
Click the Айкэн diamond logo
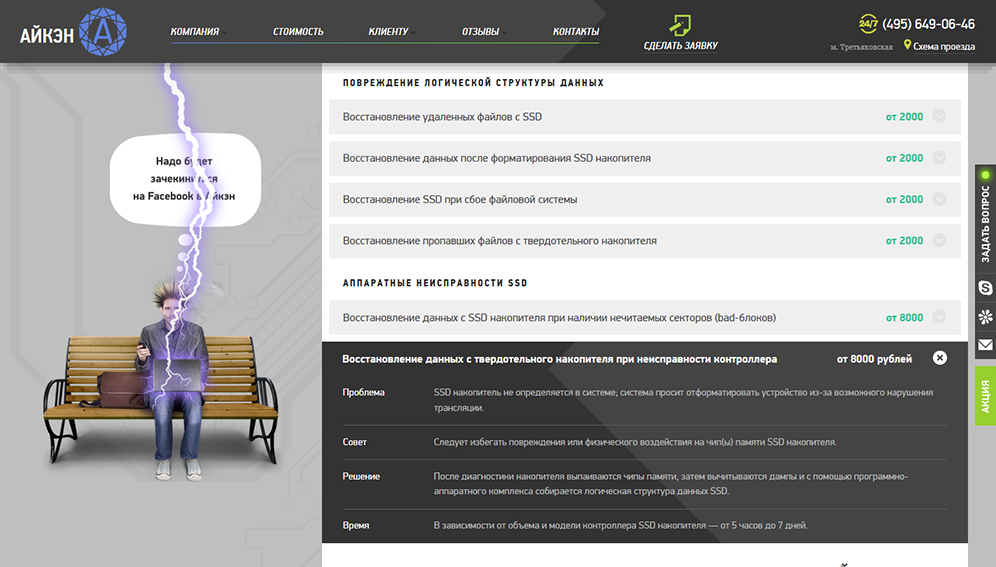[x=102, y=33]
